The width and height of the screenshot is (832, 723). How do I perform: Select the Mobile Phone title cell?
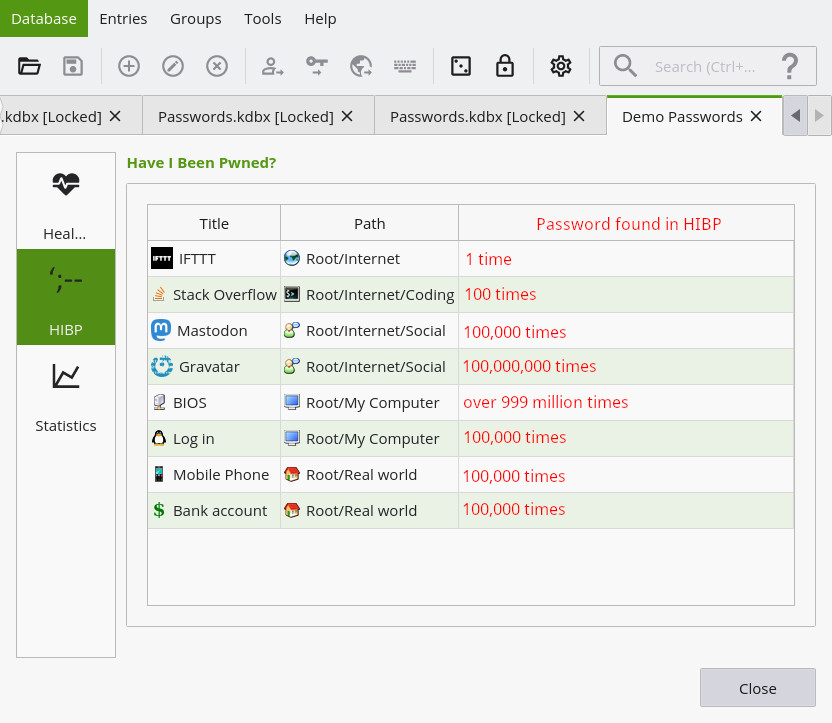214,475
